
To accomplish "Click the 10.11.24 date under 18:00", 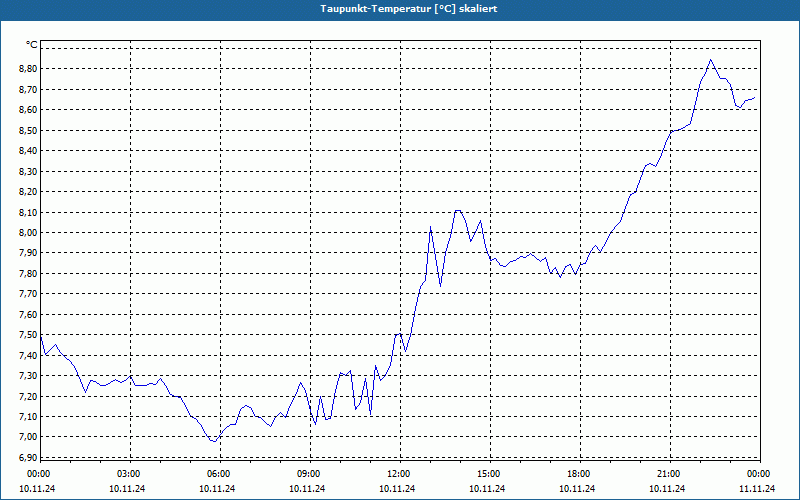I will tap(577, 489).
